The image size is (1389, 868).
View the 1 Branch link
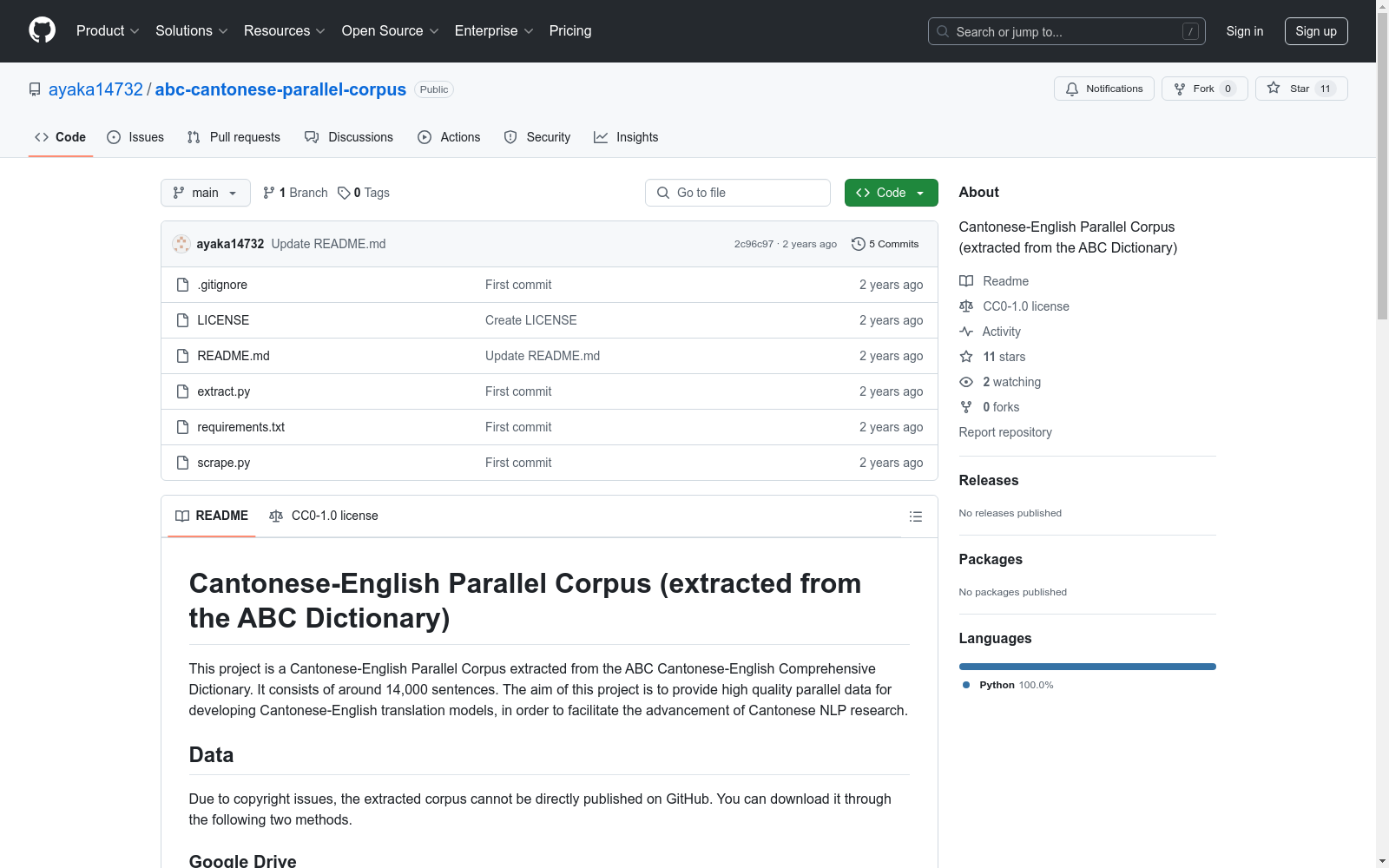tap(295, 193)
